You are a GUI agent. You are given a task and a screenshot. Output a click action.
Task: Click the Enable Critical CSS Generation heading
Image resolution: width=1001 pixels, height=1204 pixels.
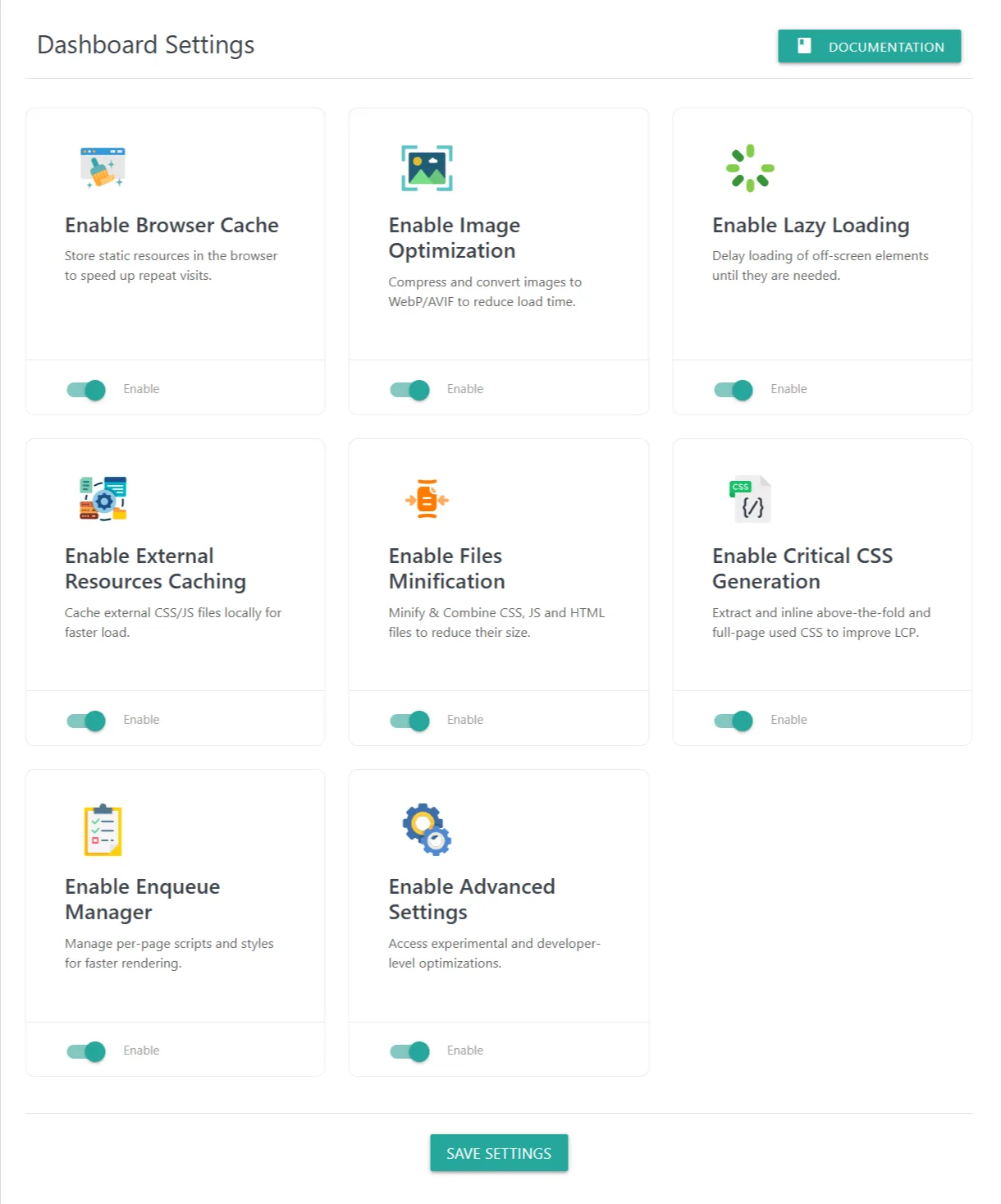click(x=802, y=568)
